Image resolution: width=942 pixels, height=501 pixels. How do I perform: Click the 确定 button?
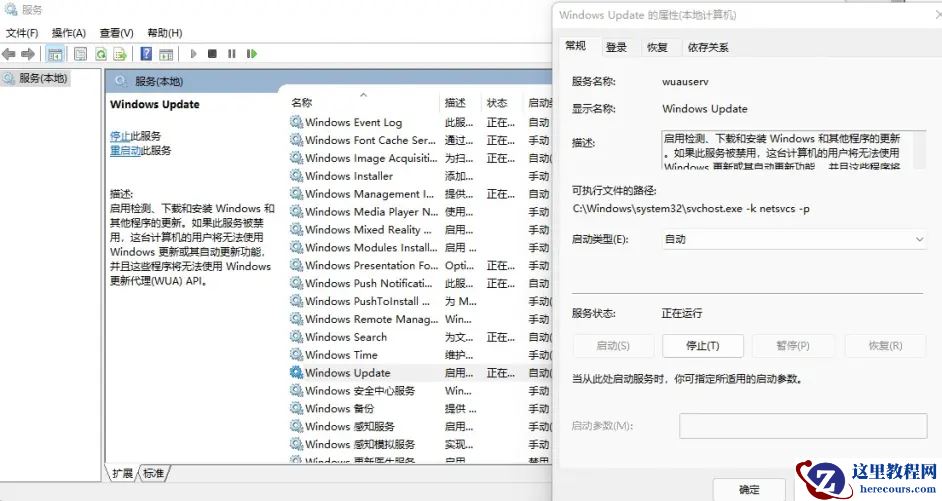tap(749, 490)
